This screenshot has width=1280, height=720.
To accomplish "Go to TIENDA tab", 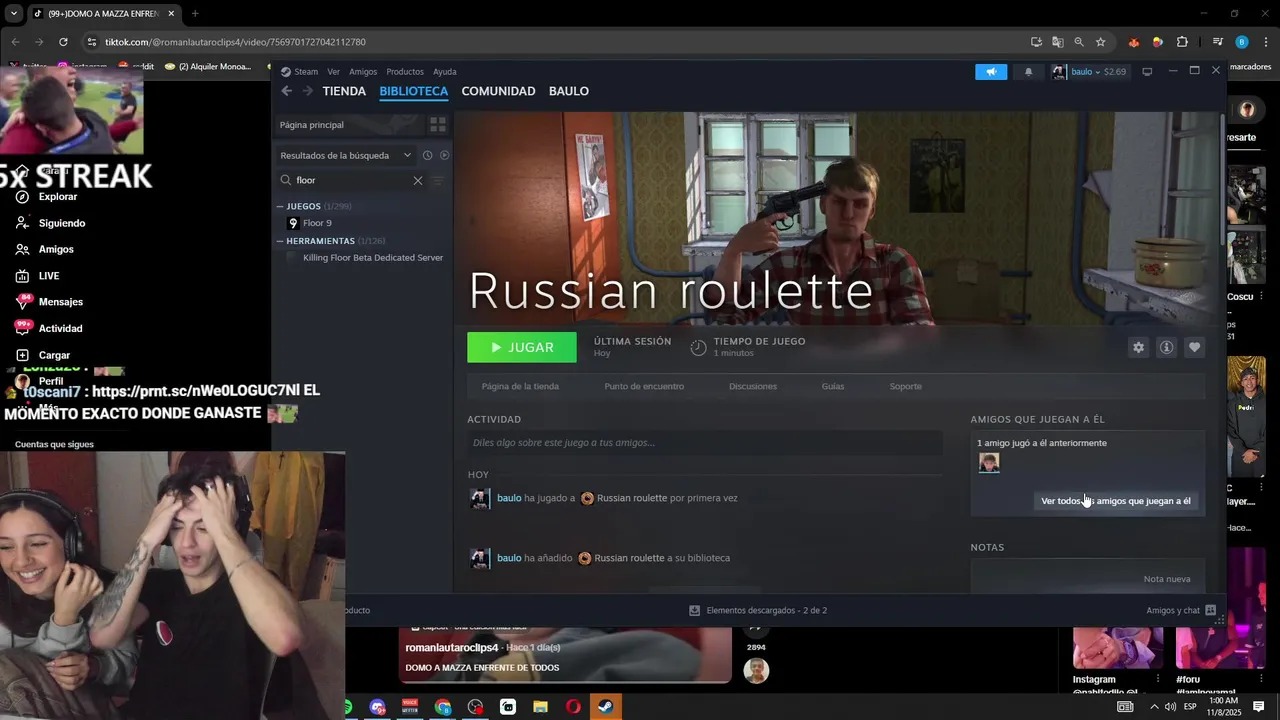I will [x=344, y=91].
